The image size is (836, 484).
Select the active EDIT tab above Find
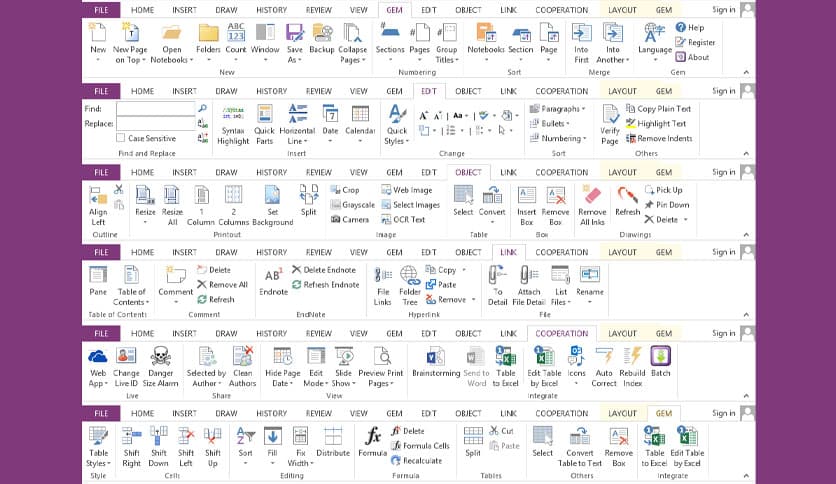429,91
